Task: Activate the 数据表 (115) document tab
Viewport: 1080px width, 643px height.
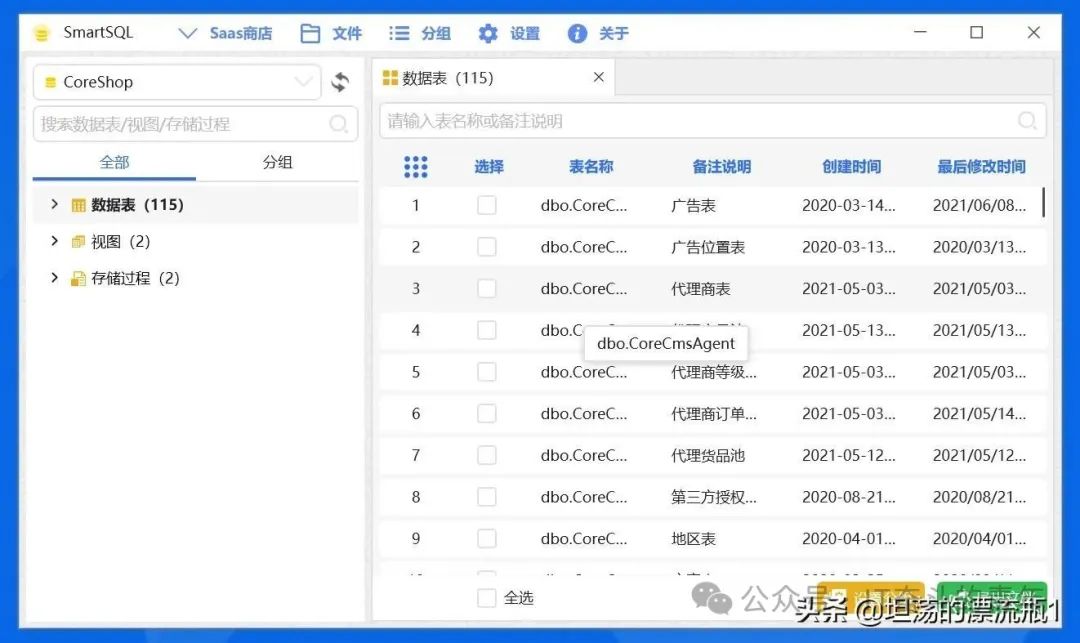Action: point(494,78)
